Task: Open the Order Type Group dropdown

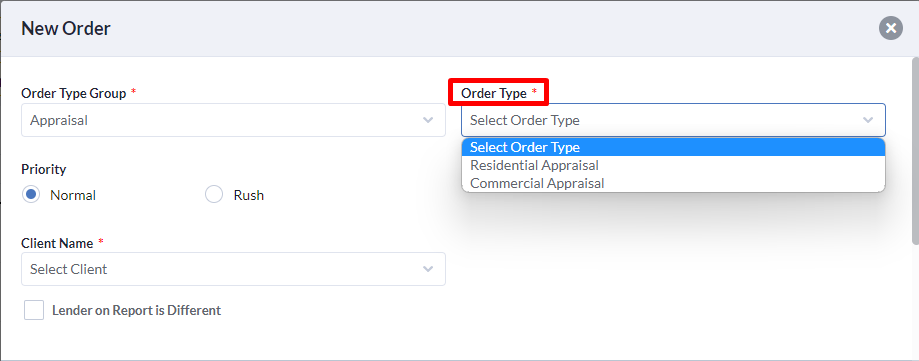Action: [233, 120]
